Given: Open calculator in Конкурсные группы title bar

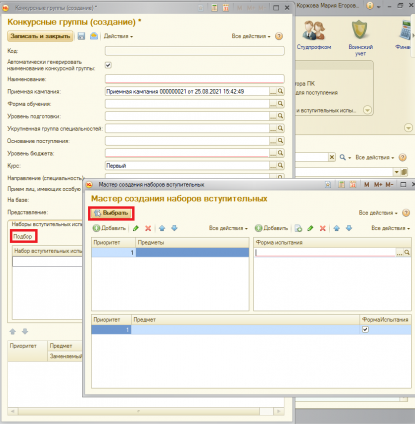Looking at the screenshot, I should pos(214,7).
